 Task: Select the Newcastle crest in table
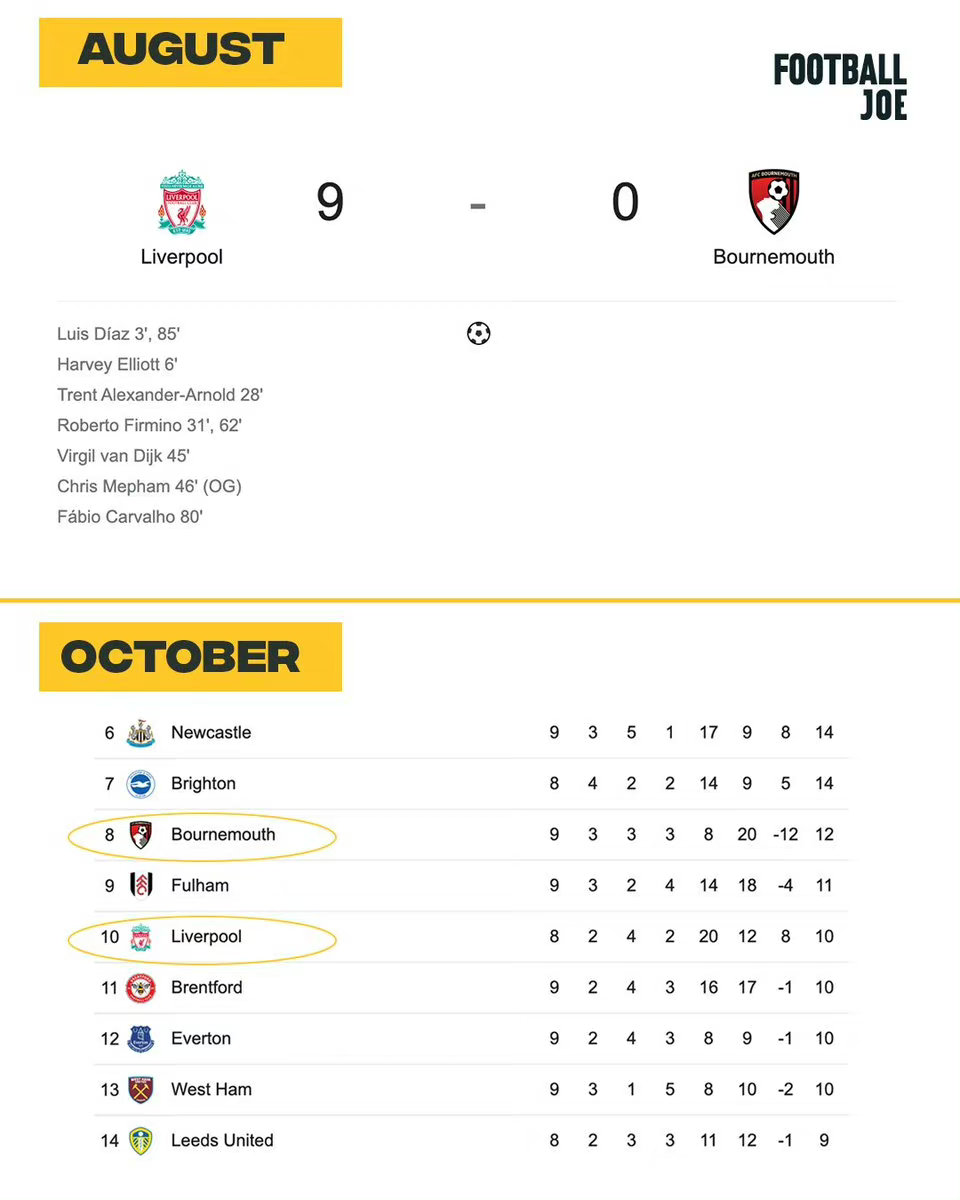(x=141, y=733)
